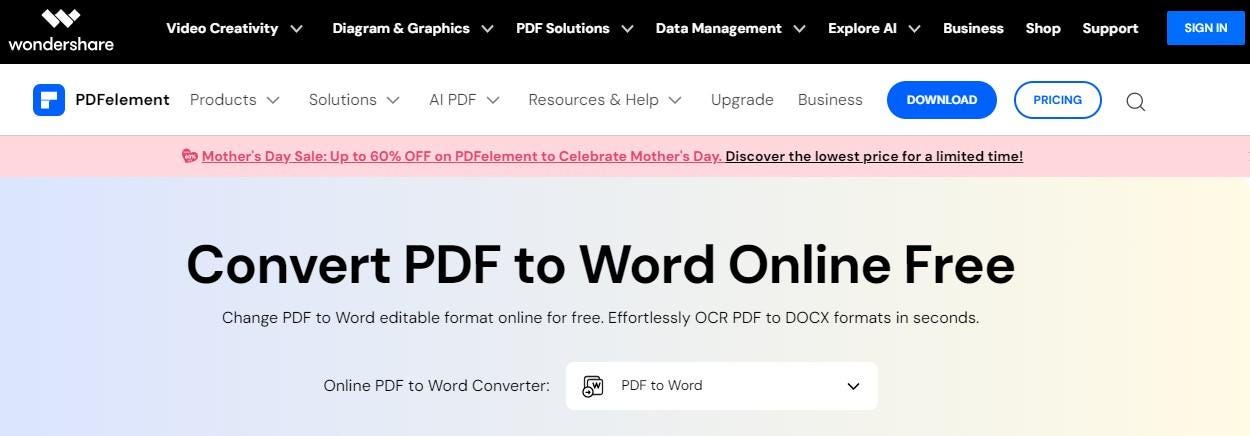This screenshot has width=1250, height=436.
Task: Open the PDF to Word converter dropdown
Action: pos(721,386)
